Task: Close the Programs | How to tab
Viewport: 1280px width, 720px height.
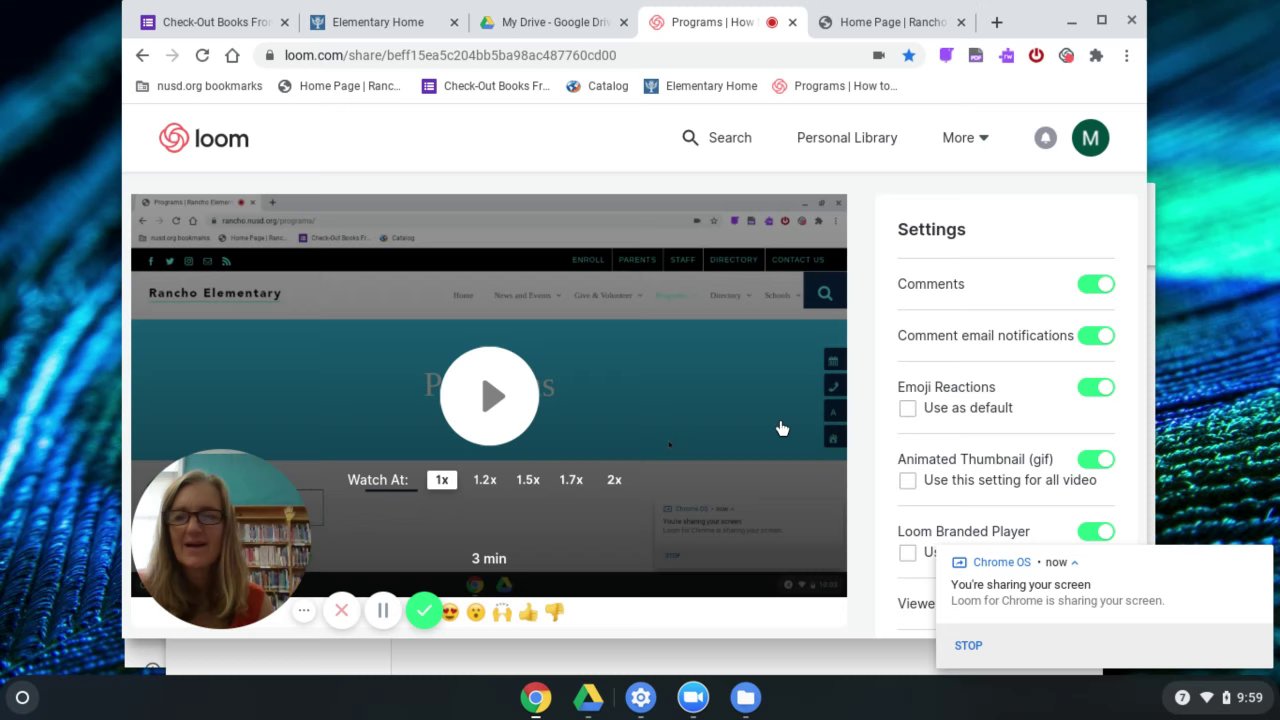Action: (x=794, y=22)
